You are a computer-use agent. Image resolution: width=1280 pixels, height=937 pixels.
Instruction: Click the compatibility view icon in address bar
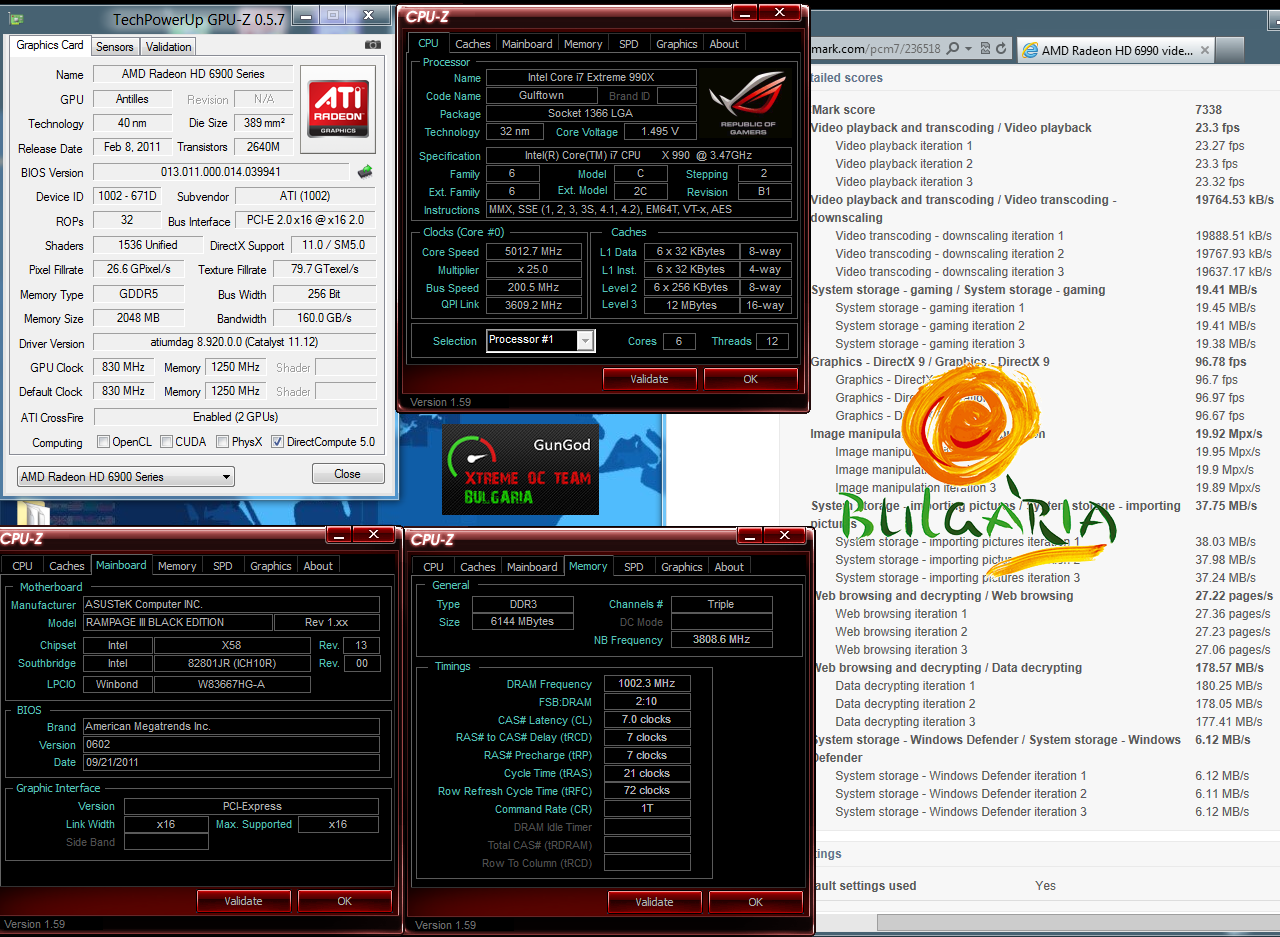pyautogui.click(x=983, y=49)
